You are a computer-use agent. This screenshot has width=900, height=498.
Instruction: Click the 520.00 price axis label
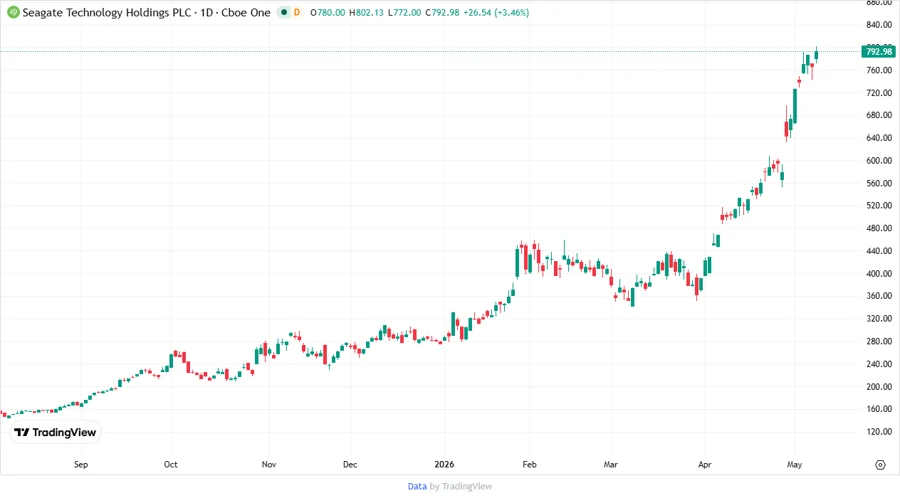(879, 205)
